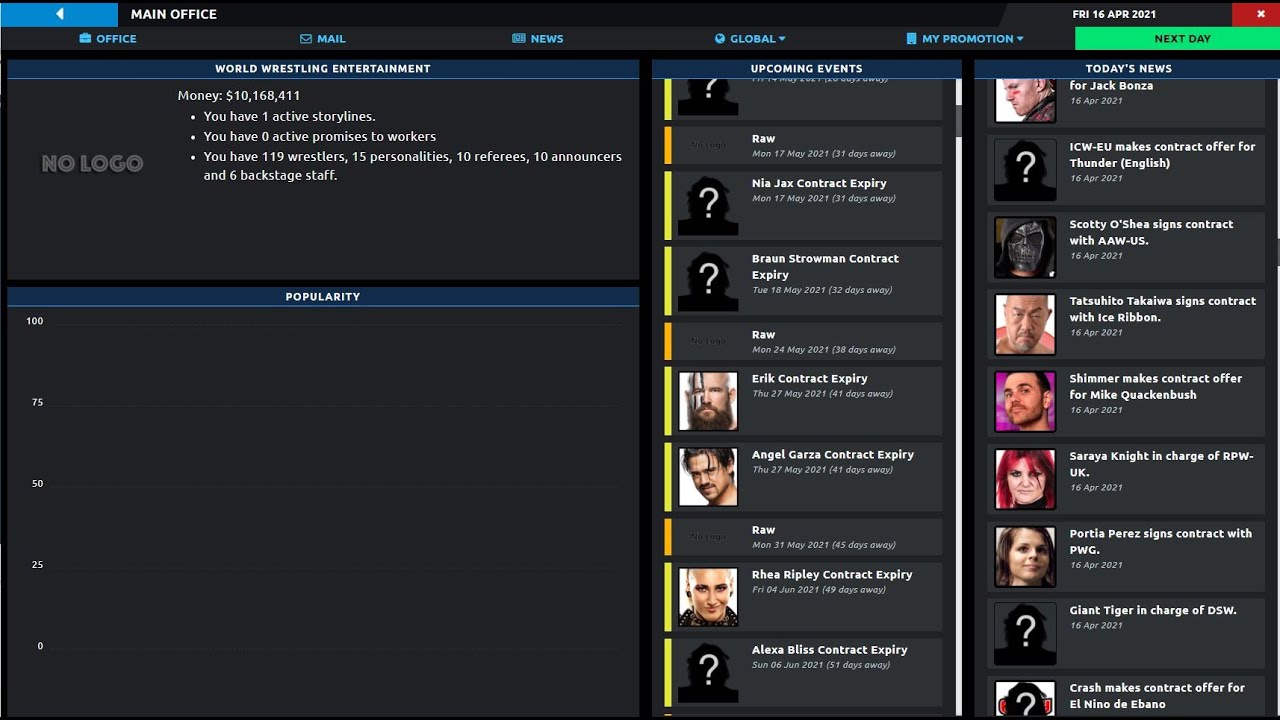
Task: Select Raw event on 17 May 2021
Action: [x=803, y=145]
